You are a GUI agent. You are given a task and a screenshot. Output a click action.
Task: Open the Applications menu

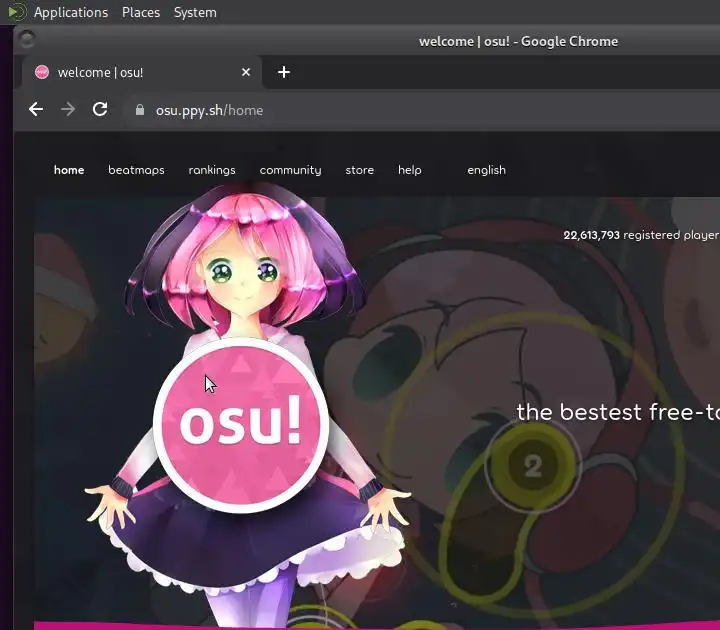click(71, 12)
